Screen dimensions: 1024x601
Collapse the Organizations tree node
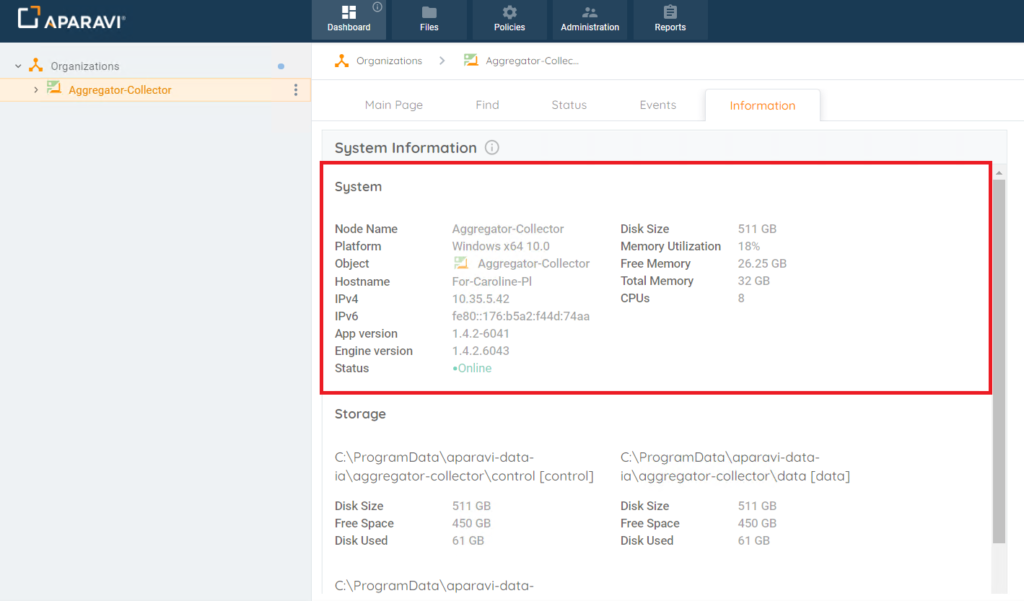[18, 67]
